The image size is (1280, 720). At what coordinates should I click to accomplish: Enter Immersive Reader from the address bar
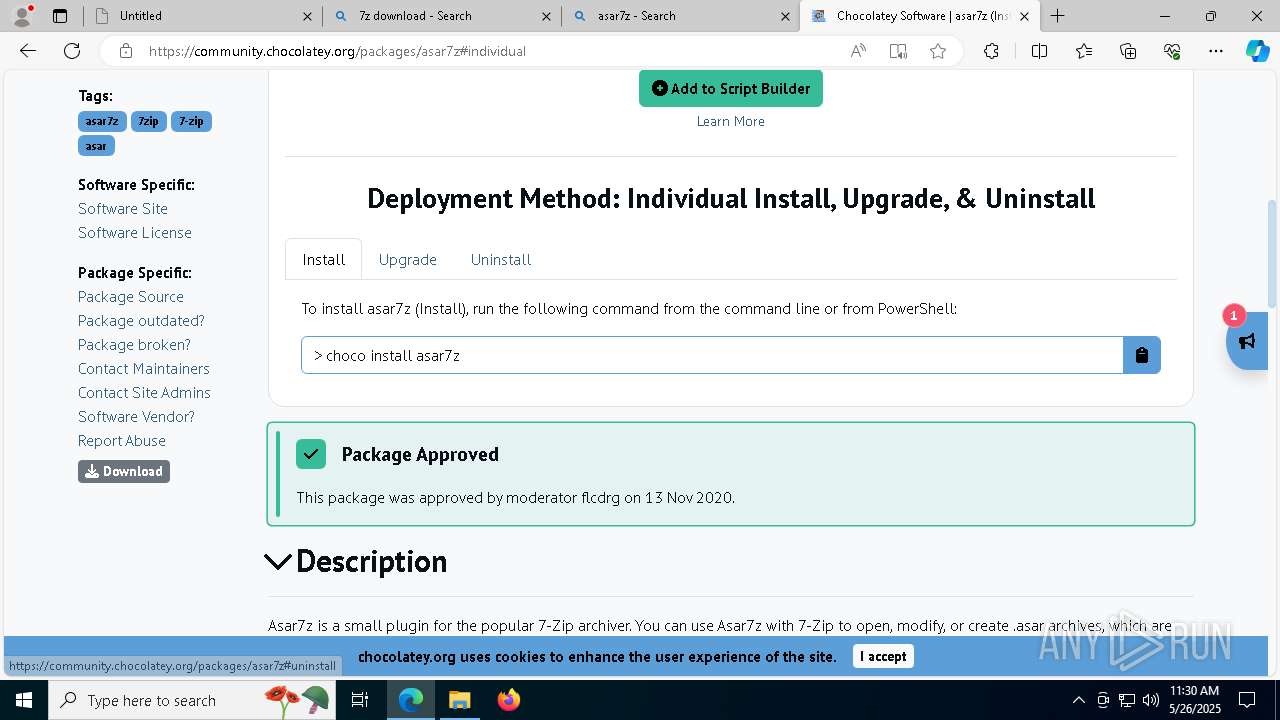tap(898, 51)
